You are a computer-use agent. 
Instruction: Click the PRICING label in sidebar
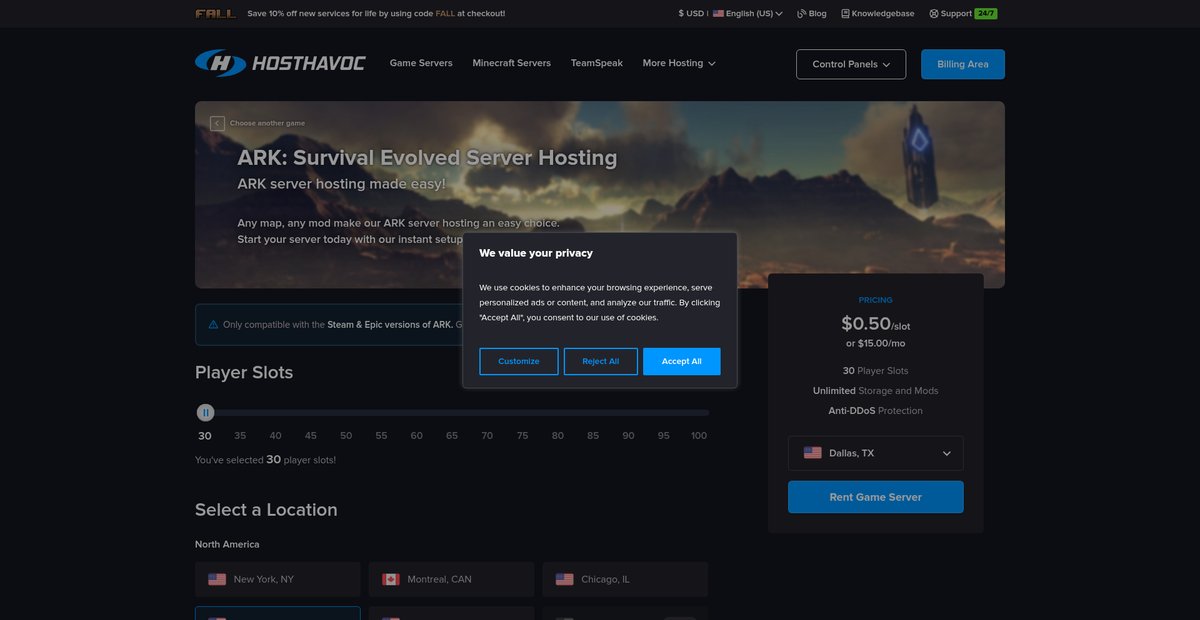tap(876, 300)
